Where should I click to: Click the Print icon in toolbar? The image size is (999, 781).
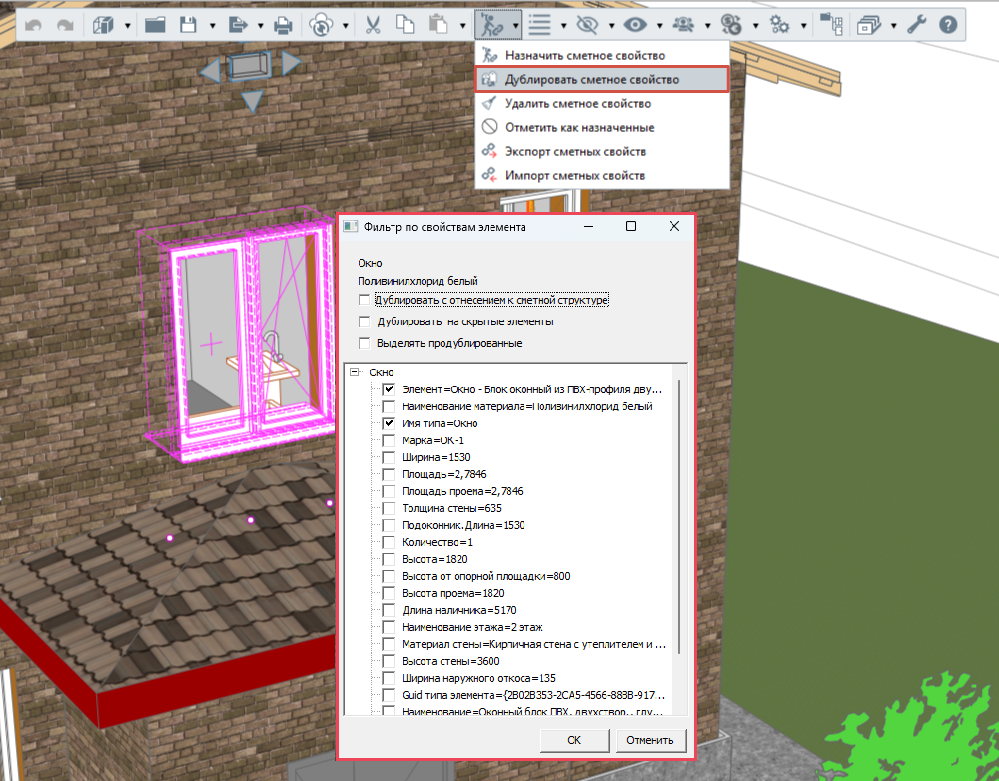(x=283, y=25)
